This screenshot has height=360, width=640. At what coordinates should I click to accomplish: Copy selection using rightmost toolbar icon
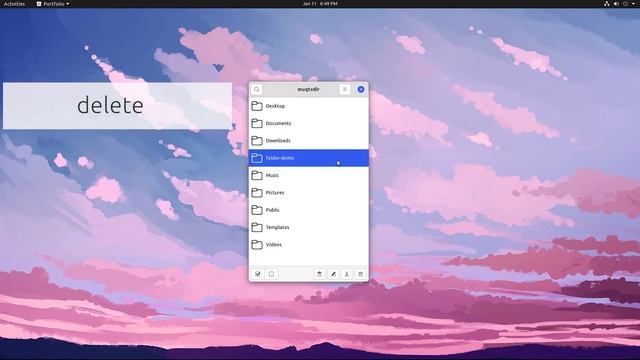tap(360, 274)
